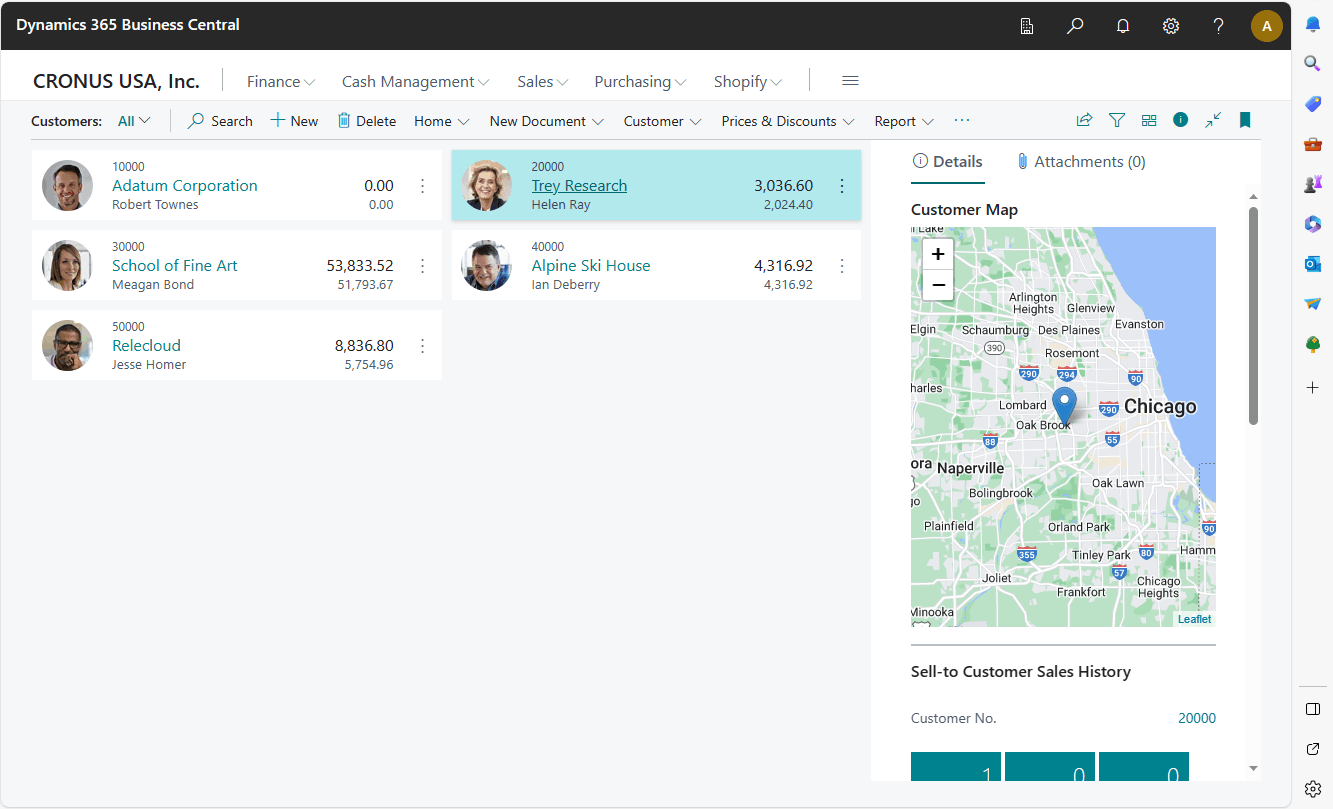The height and width of the screenshot is (809, 1333).
Task: Click the magnifier search icon in header
Action: pos(1075,26)
